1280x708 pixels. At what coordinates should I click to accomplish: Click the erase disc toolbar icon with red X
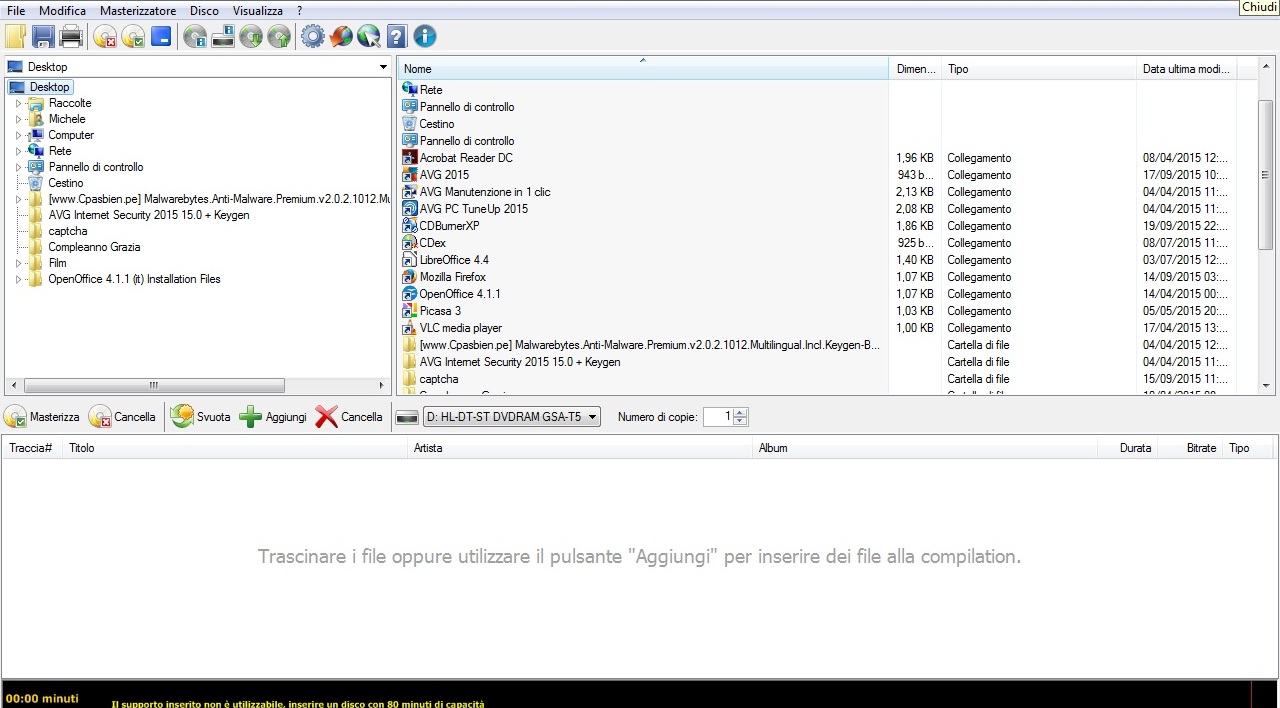pyautogui.click(x=105, y=37)
